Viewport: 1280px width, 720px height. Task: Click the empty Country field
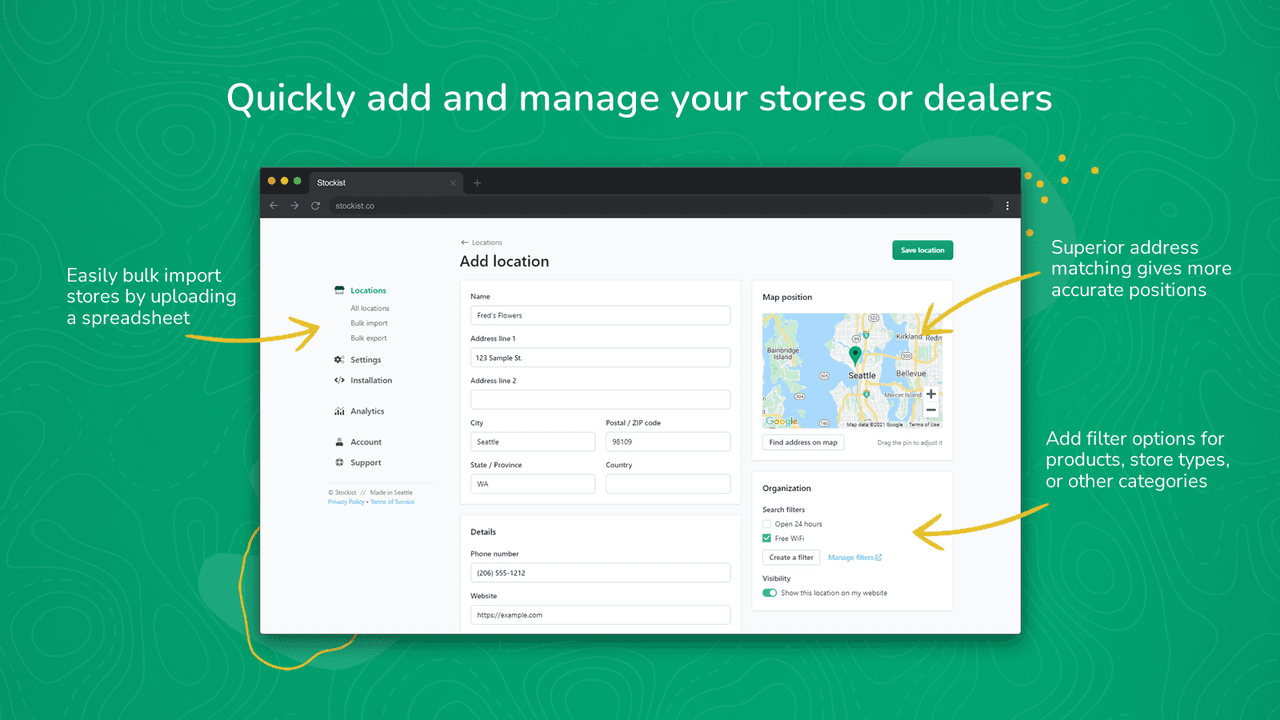click(668, 483)
